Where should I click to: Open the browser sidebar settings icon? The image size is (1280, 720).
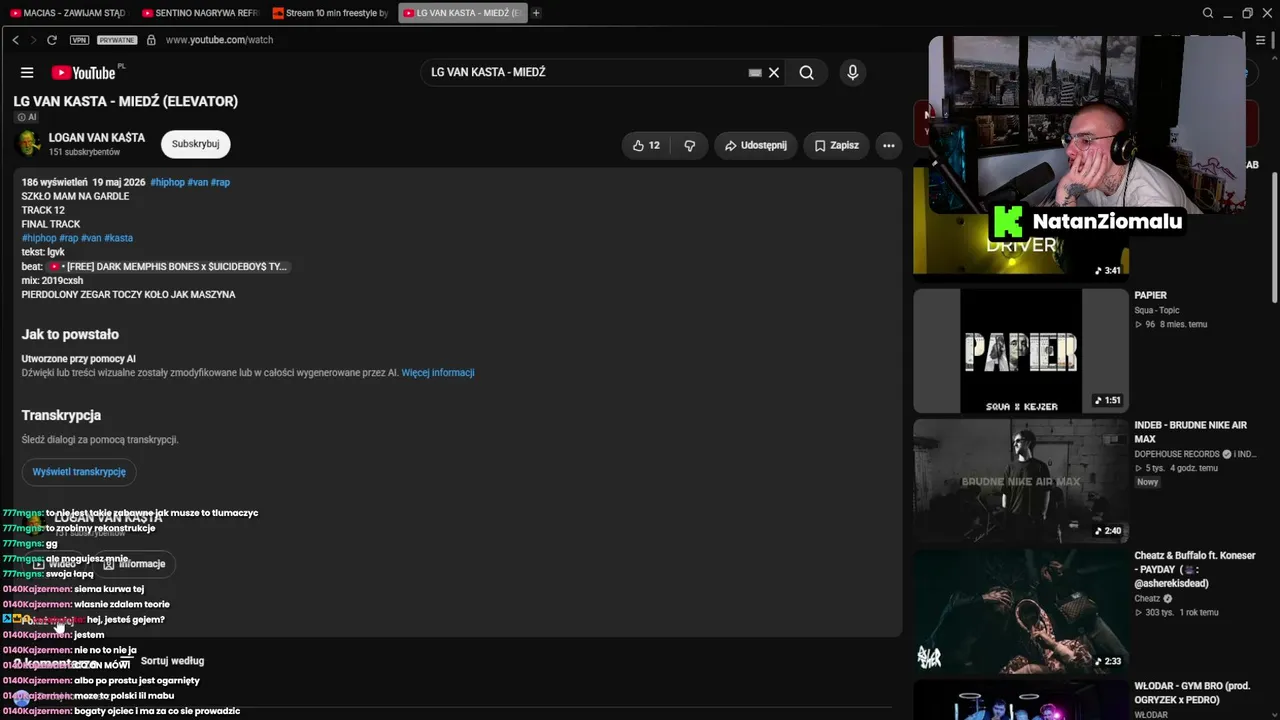(1260, 40)
